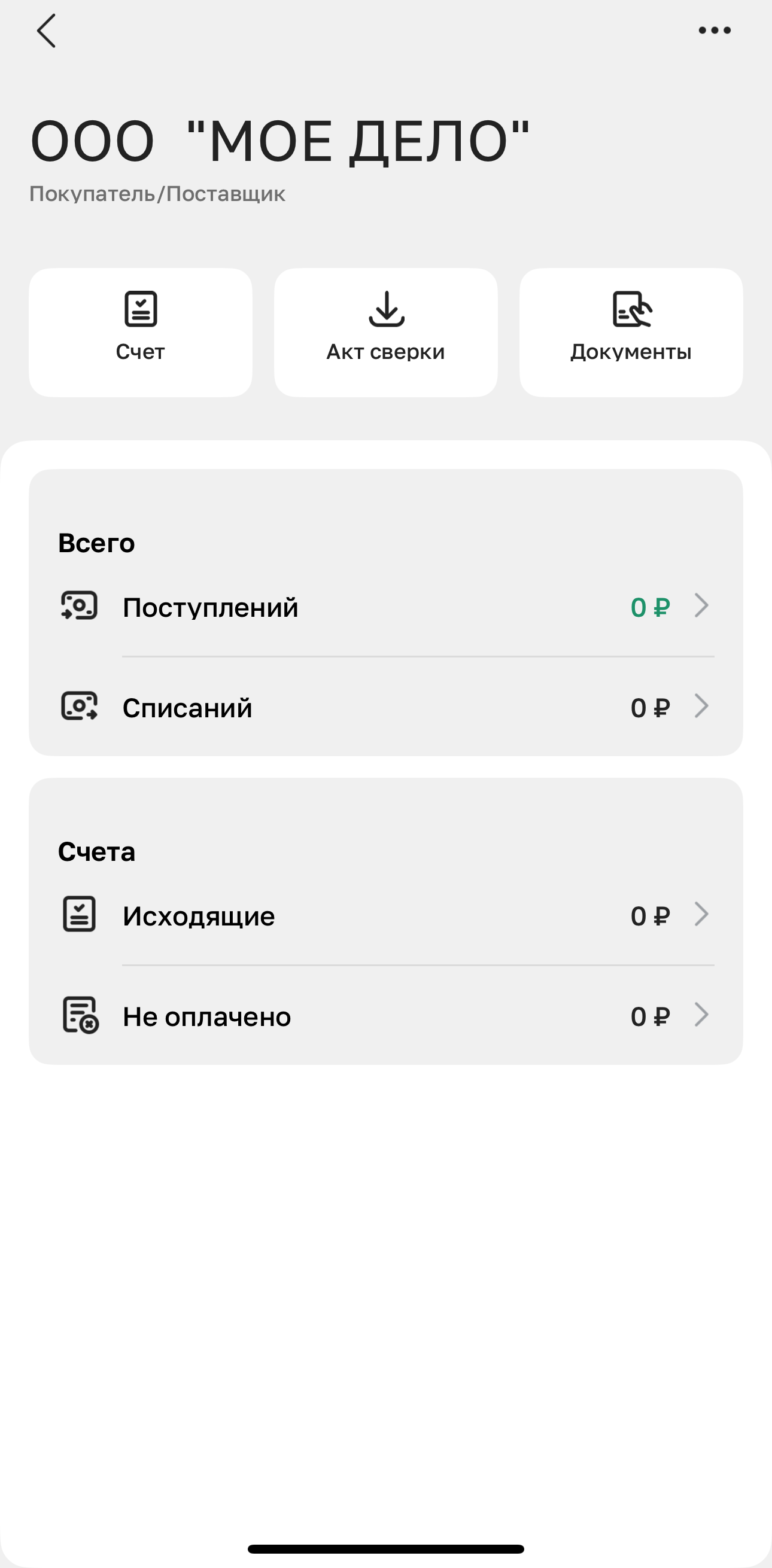Select the Поступлений text label
772x1568 pixels.
pyautogui.click(x=210, y=607)
